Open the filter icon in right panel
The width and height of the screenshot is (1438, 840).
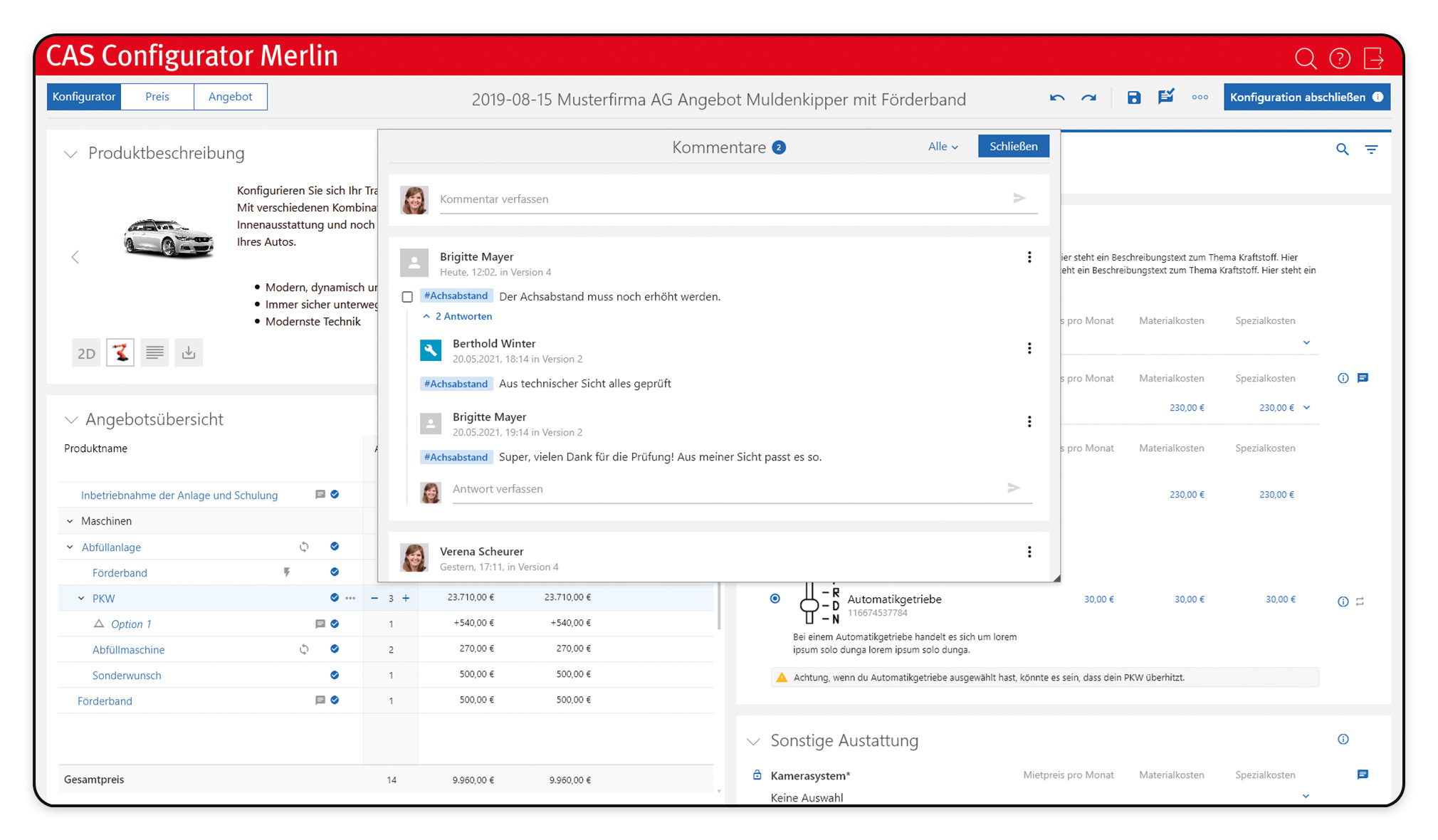pyautogui.click(x=1371, y=149)
